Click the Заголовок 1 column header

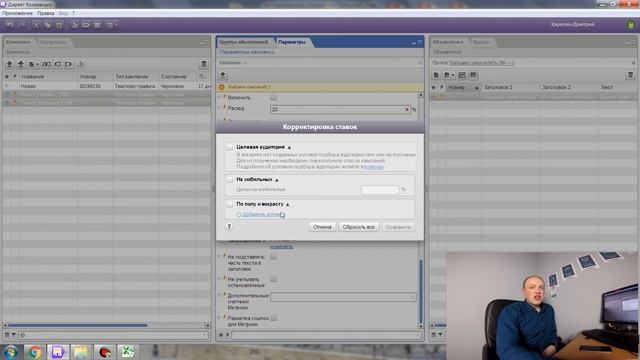(511, 87)
